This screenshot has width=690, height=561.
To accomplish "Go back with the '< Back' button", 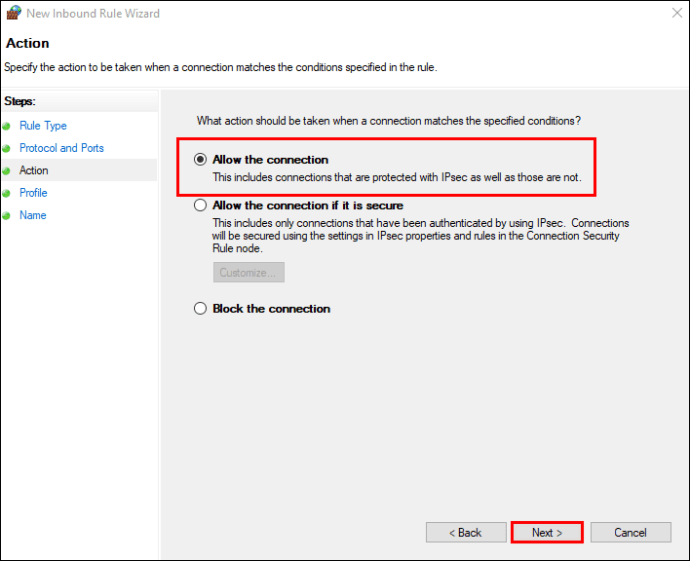I will 464,533.
